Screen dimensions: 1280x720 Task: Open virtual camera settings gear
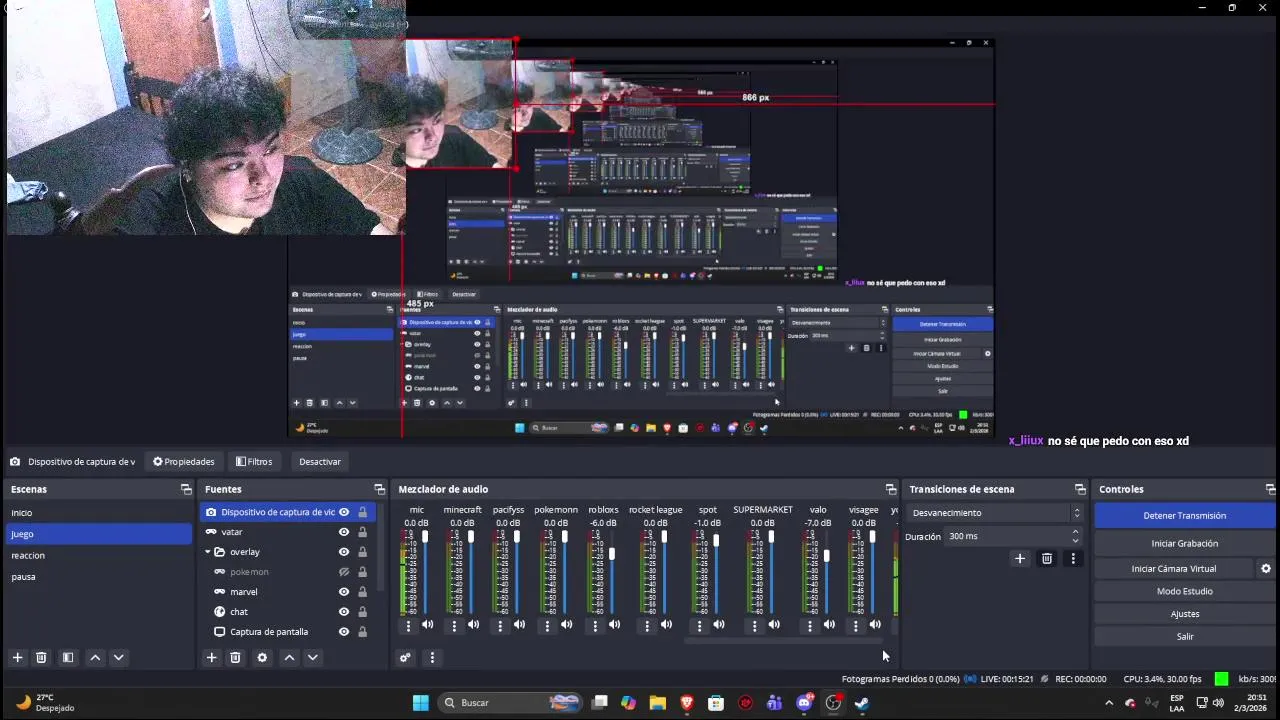point(1266,568)
